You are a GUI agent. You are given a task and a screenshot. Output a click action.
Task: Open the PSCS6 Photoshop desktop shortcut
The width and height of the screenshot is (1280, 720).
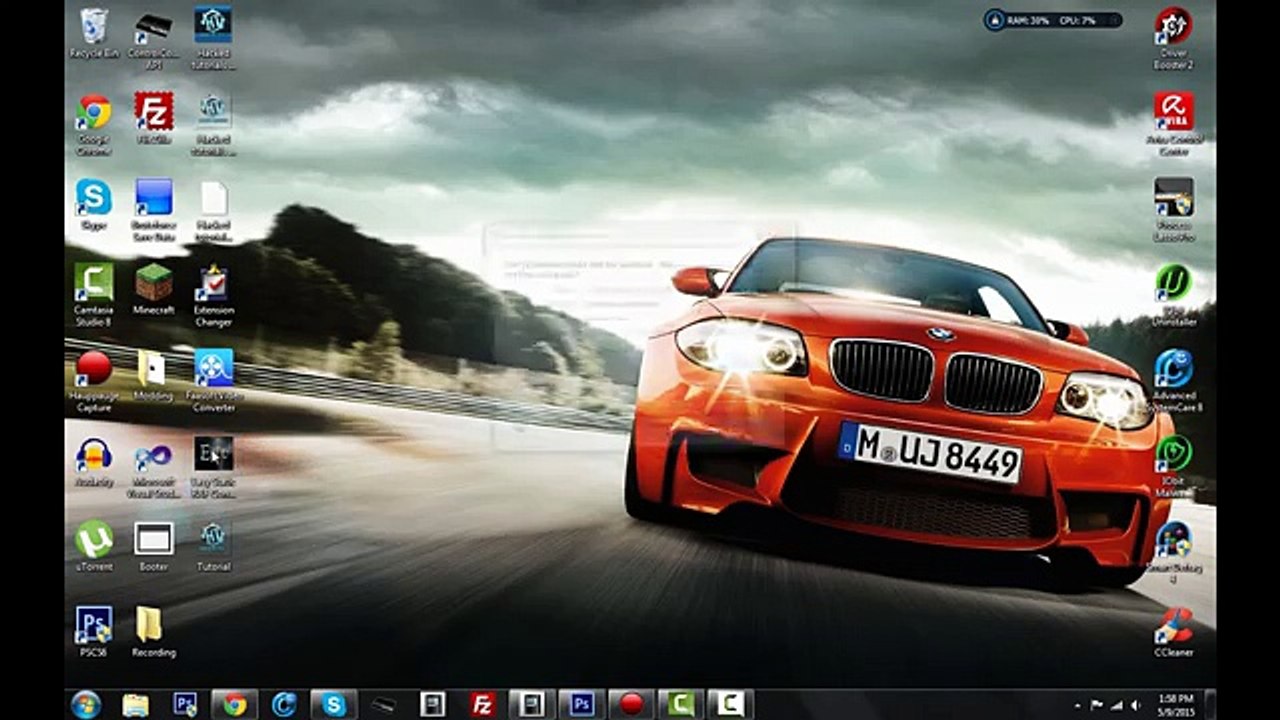94,626
